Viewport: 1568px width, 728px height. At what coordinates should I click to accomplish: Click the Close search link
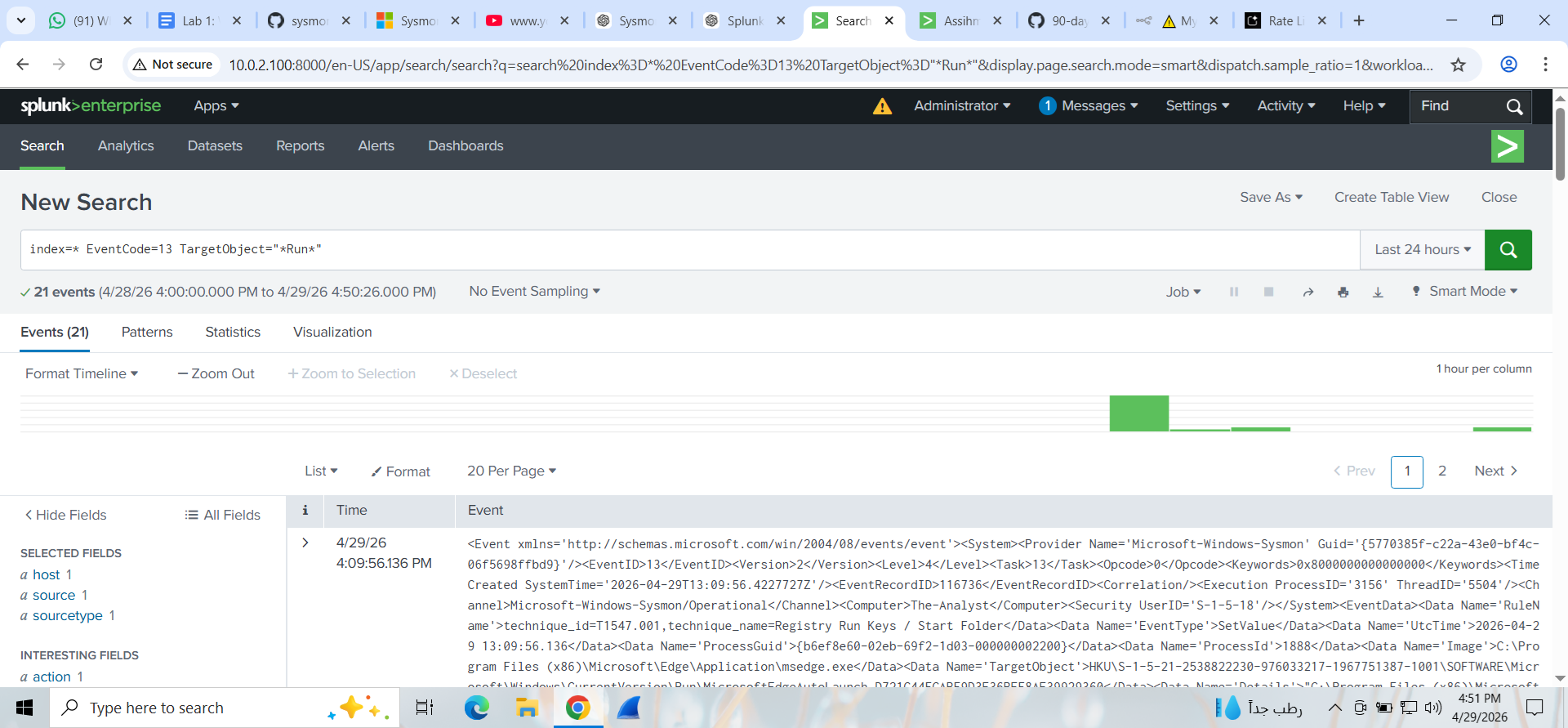[1499, 197]
